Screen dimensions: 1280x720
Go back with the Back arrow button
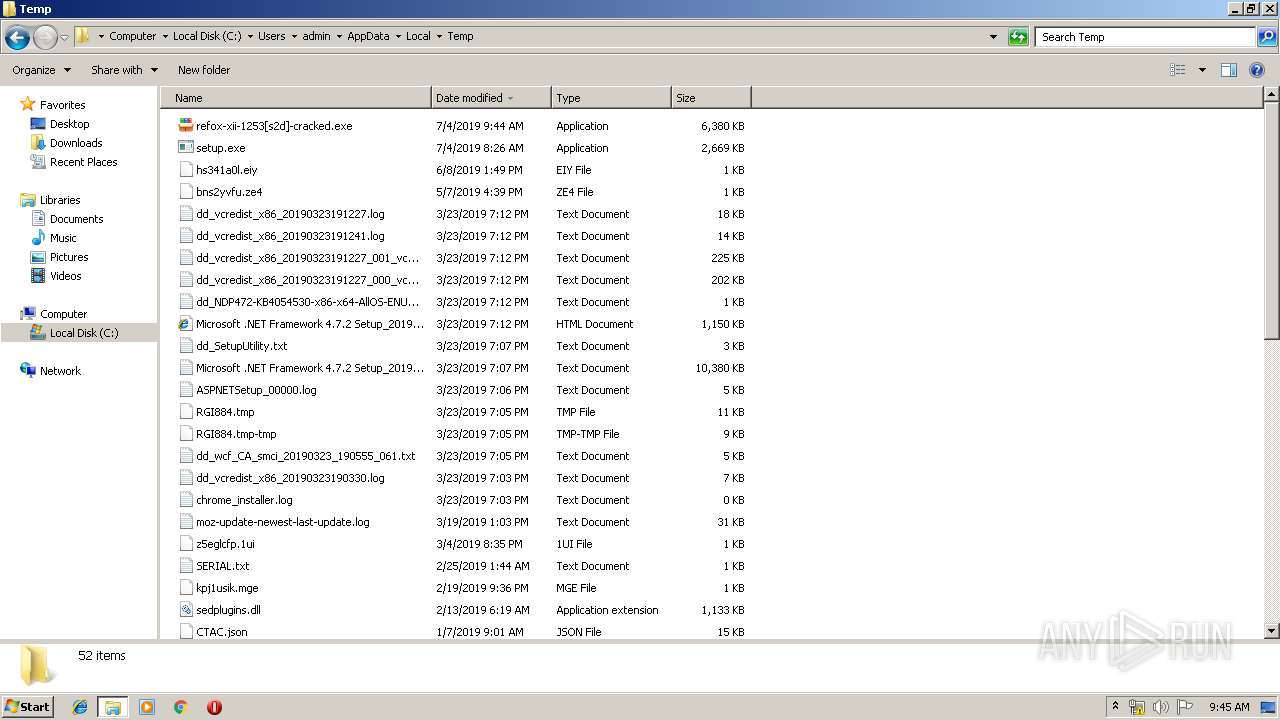point(17,38)
